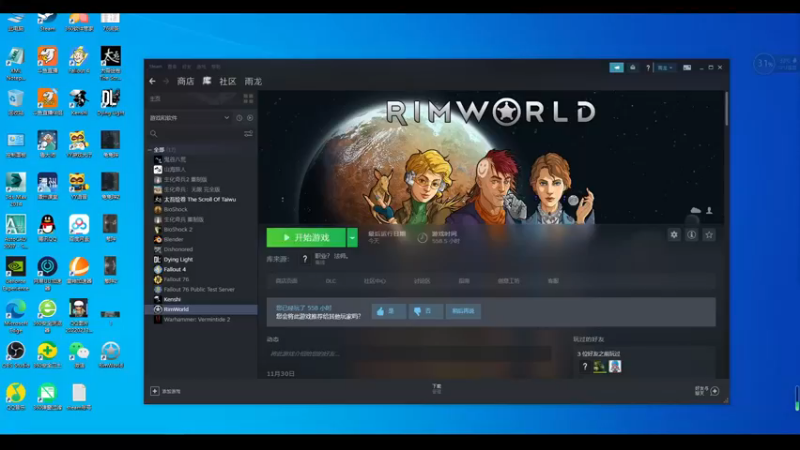Open the Dying Light desktop shortcut
This screenshot has width=800, height=450.
click(110, 102)
